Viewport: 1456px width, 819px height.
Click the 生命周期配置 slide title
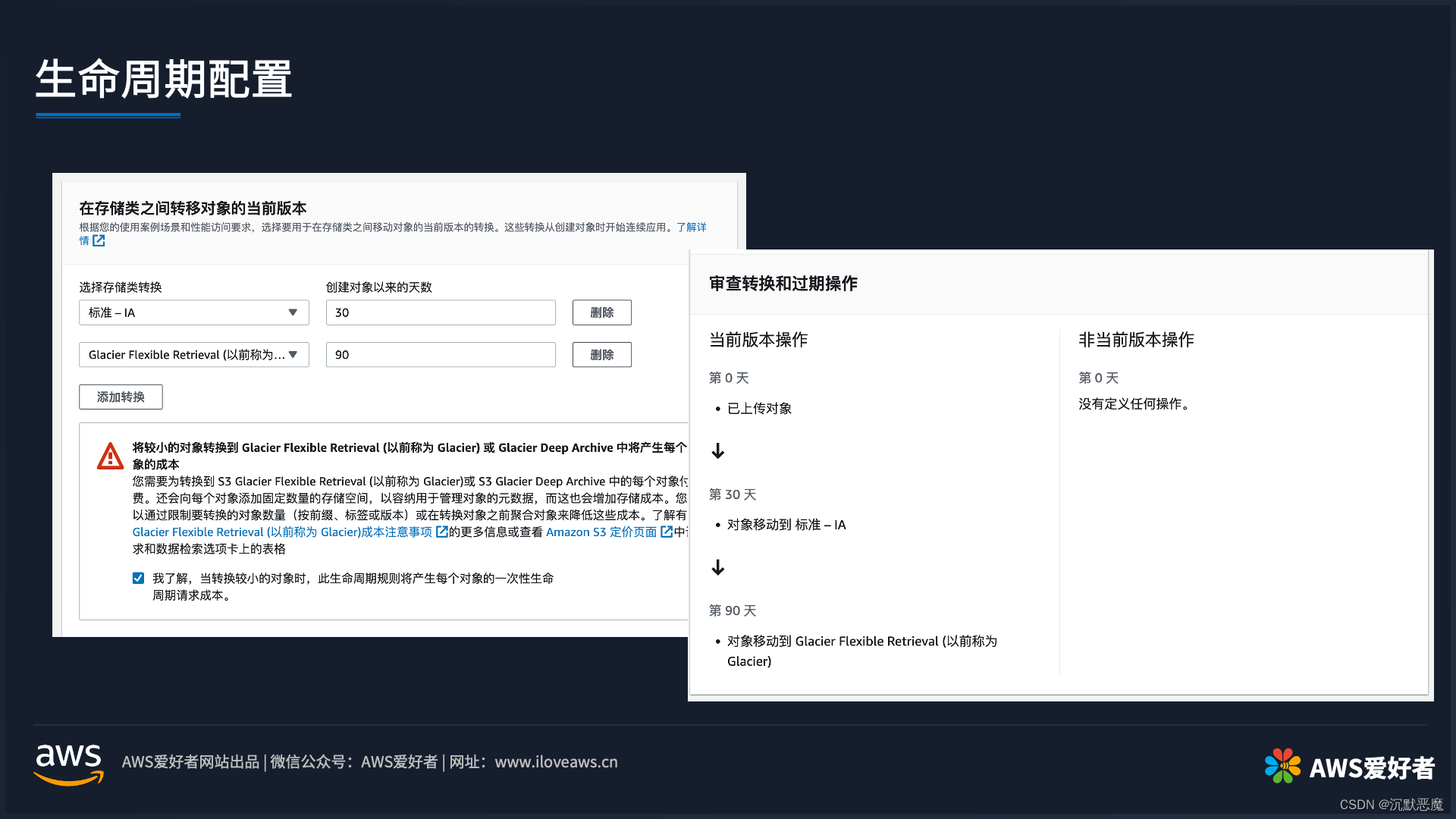pos(164,79)
